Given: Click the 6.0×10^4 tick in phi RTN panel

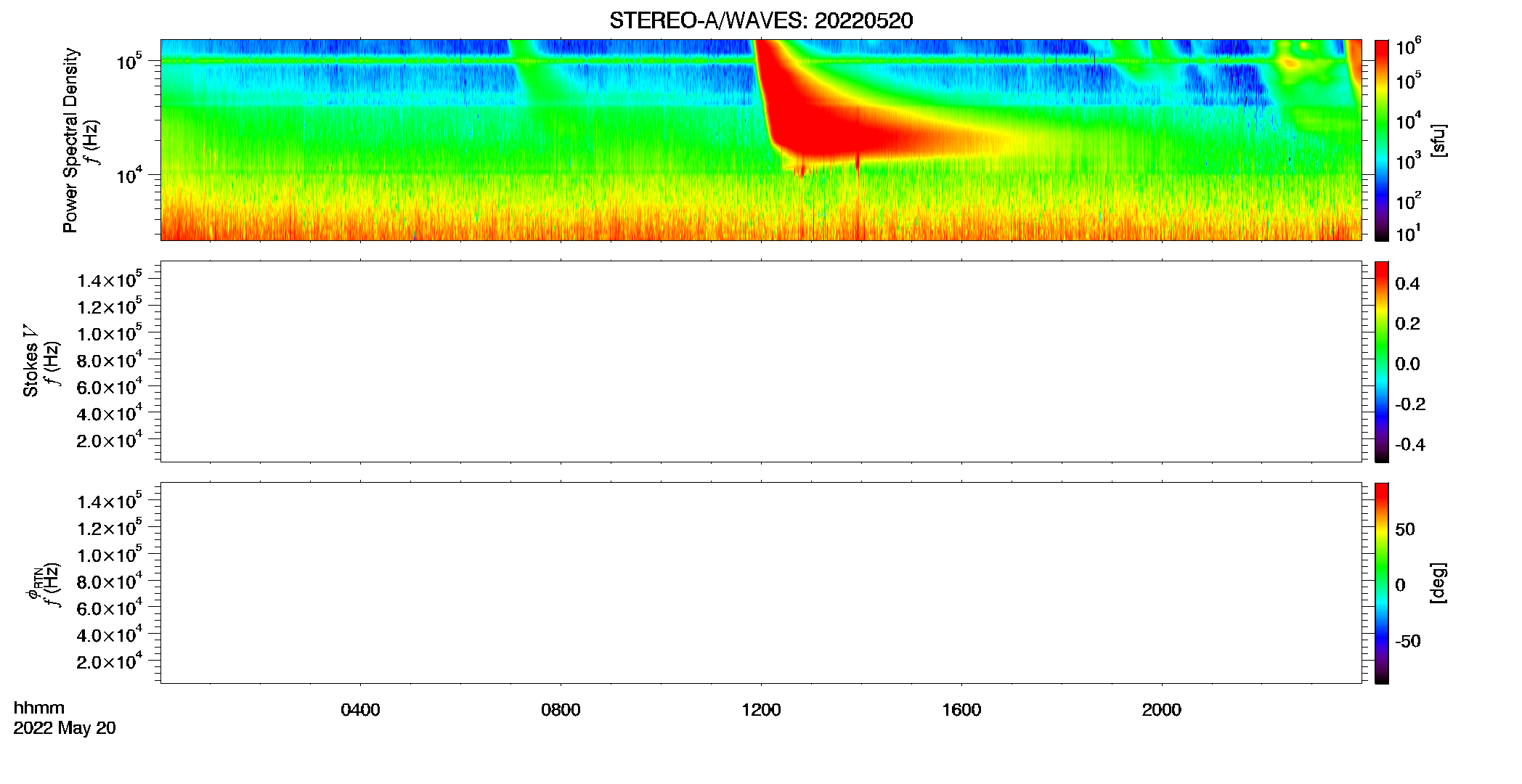Looking at the screenshot, I should (x=110, y=608).
